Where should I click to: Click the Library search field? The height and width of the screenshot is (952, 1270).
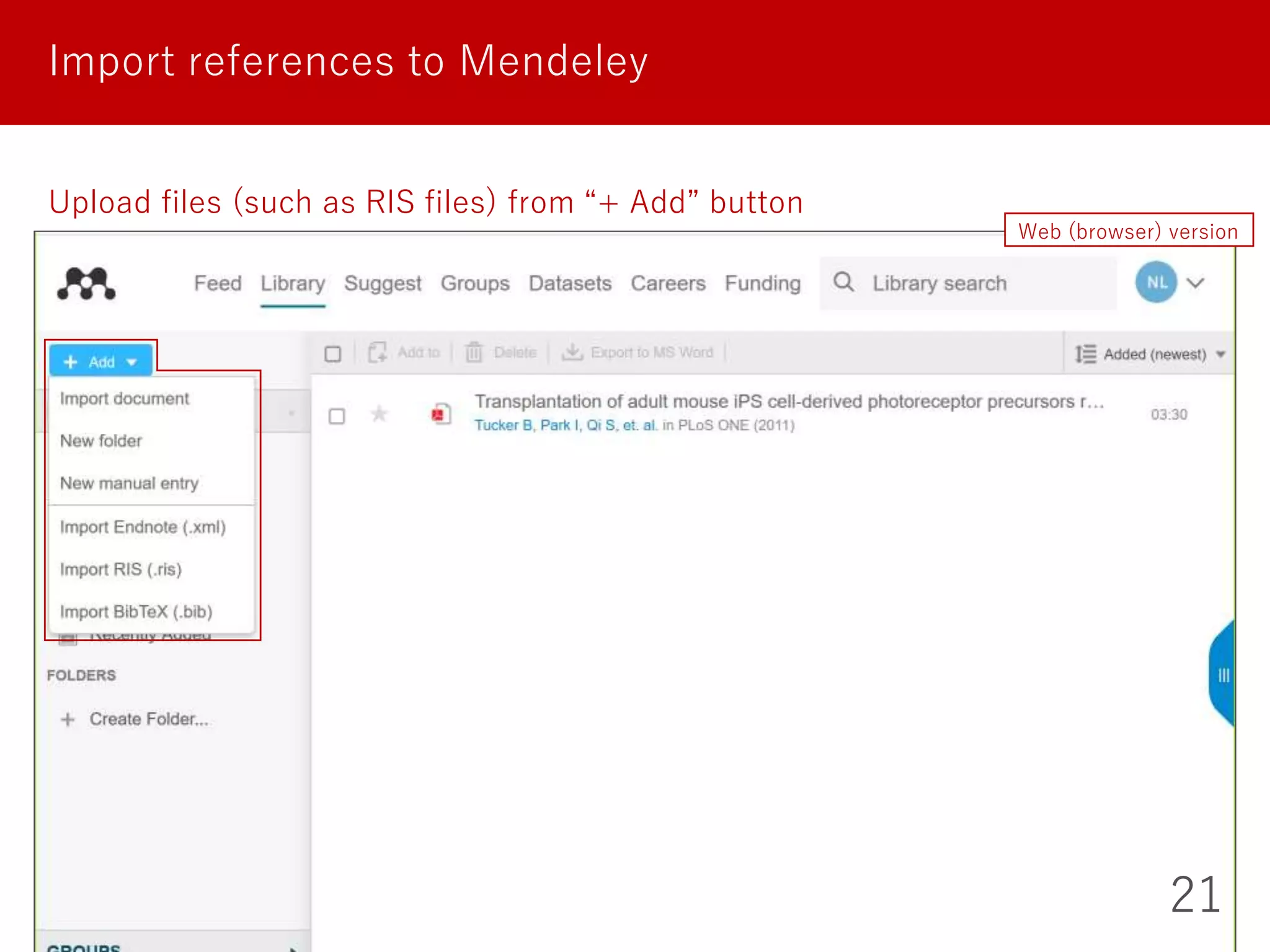(968, 283)
